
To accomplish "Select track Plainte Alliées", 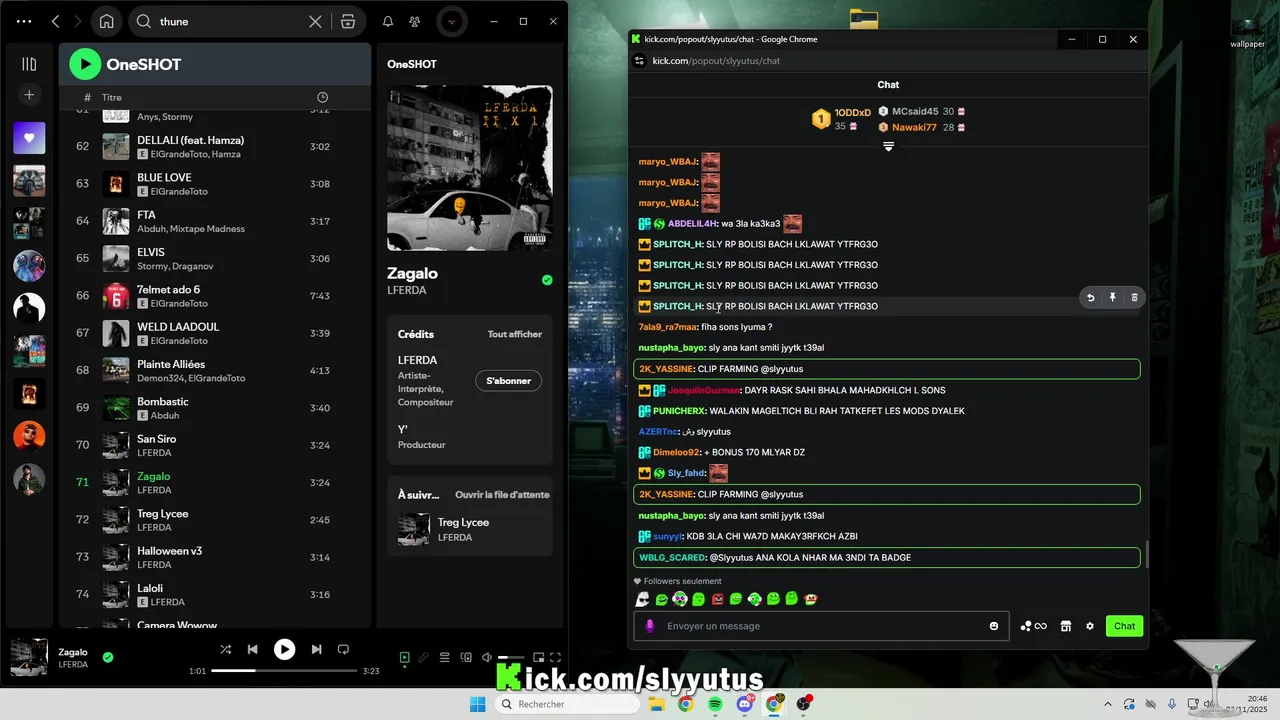I will point(215,371).
